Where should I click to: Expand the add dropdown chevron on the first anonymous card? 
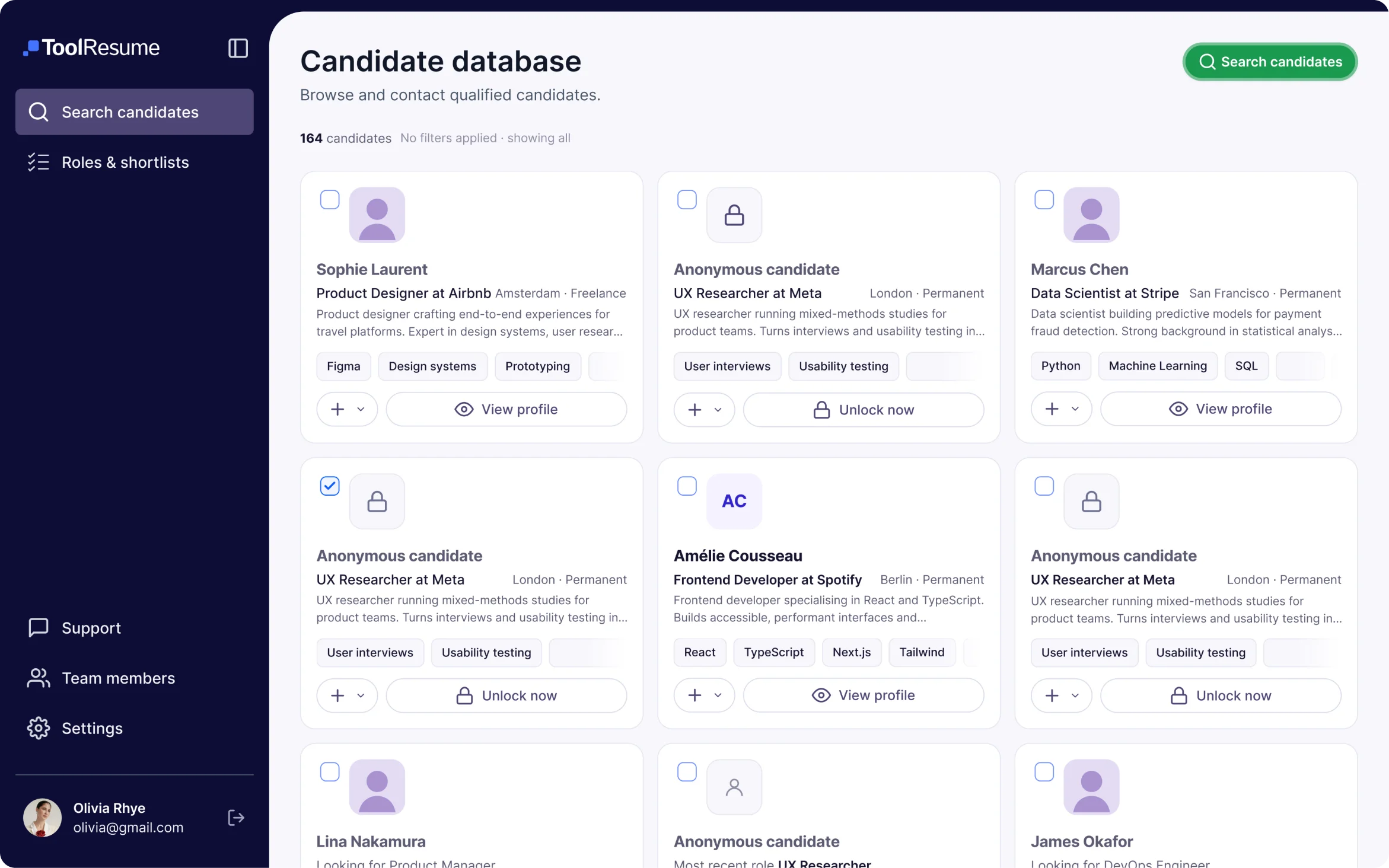coord(718,410)
